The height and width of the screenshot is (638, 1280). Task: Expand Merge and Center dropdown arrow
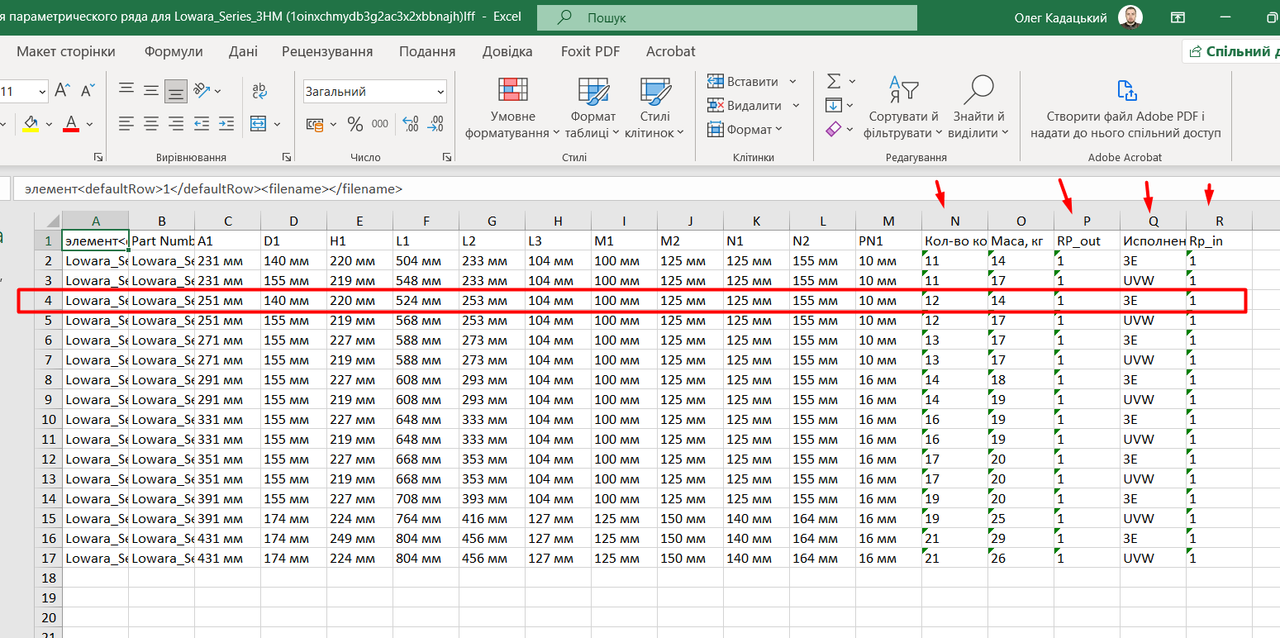point(277,125)
